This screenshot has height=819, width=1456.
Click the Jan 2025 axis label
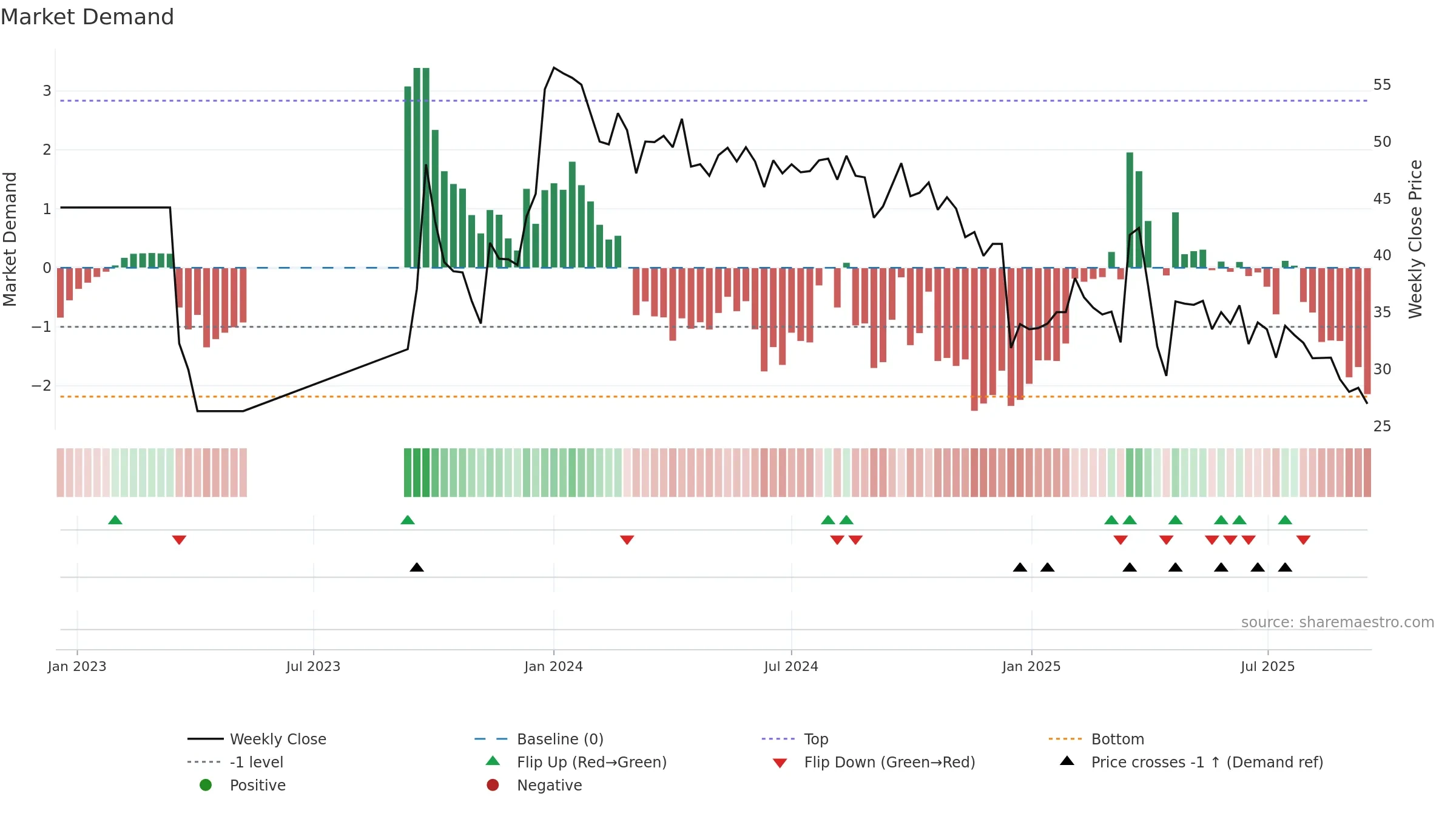pyautogui.click(x=1031, y=667)
